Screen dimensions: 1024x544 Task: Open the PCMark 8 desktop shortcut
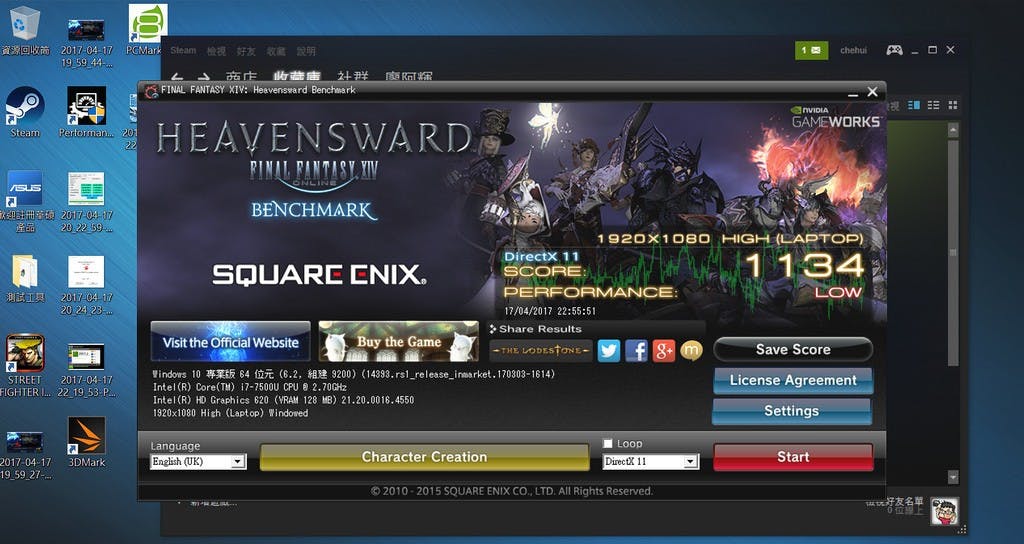coord(146,29)
